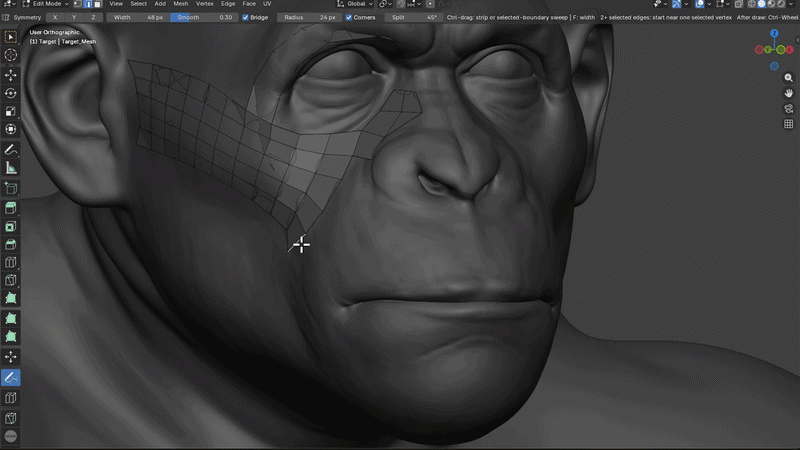The height and width of the screenshot is (450, 800).
Task: Click the viewport zoom magnifier gizmo
Action: (x=788, y=78)
